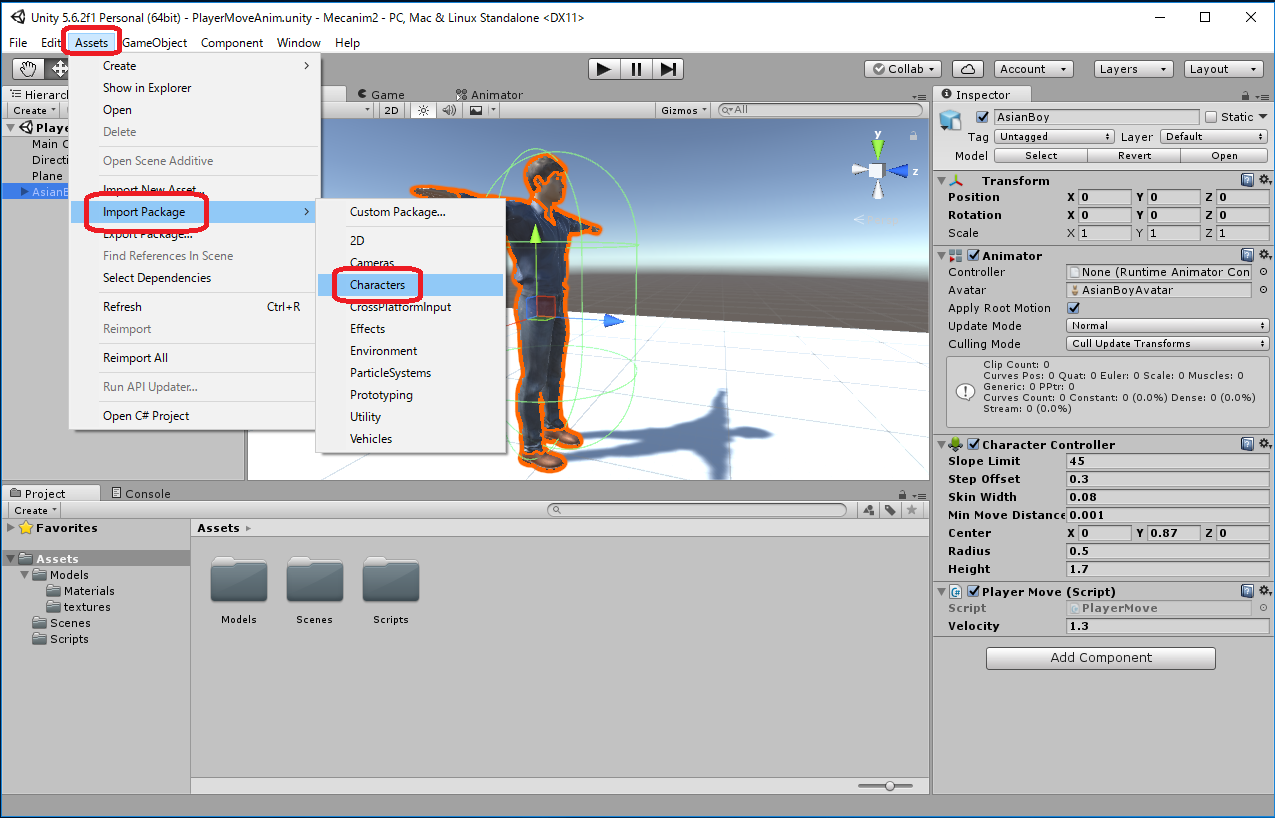Open the Layout dropdown in the toolbar
This screenshot has height=818, width=1275.
tap(1224, 69)
